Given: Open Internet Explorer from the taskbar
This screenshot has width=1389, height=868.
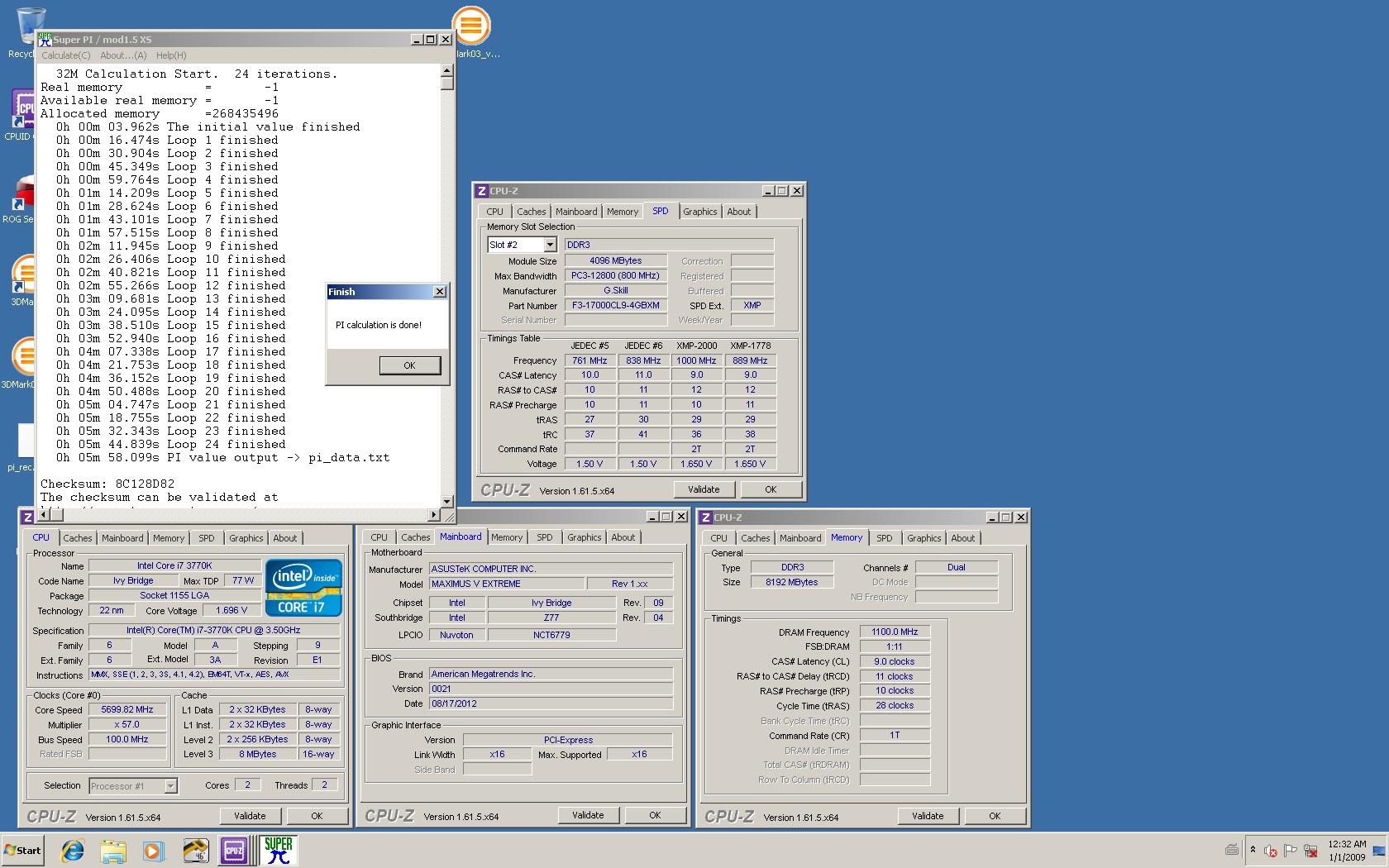Looking at the screenshot, I should point(73,850).
